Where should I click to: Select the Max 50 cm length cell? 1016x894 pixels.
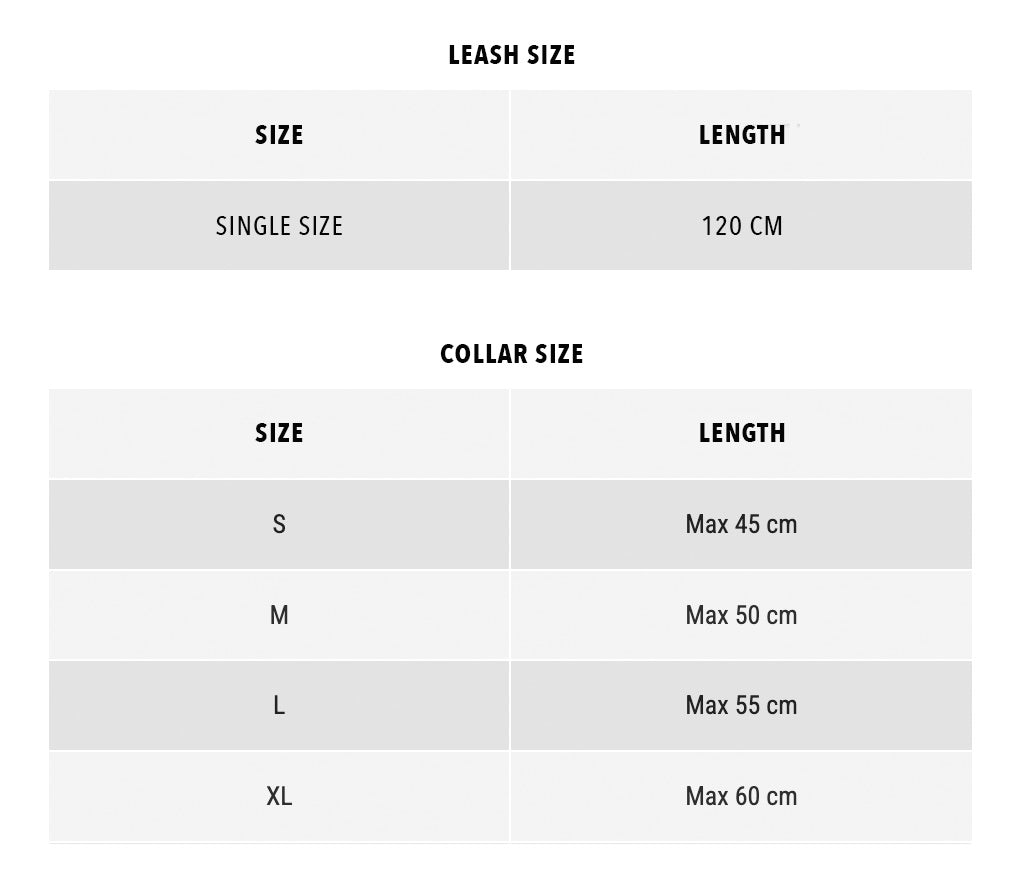(742, 615)
